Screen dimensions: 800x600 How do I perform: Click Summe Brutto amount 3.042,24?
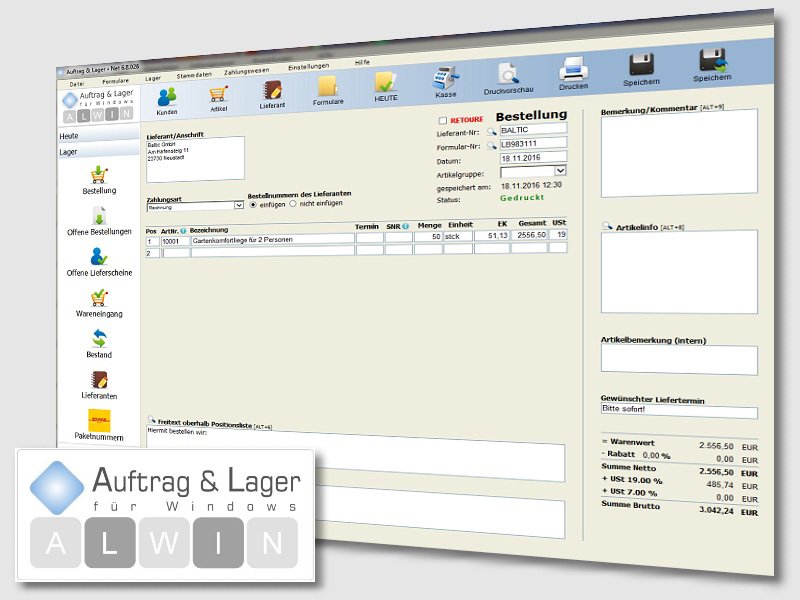click(716, 510)
